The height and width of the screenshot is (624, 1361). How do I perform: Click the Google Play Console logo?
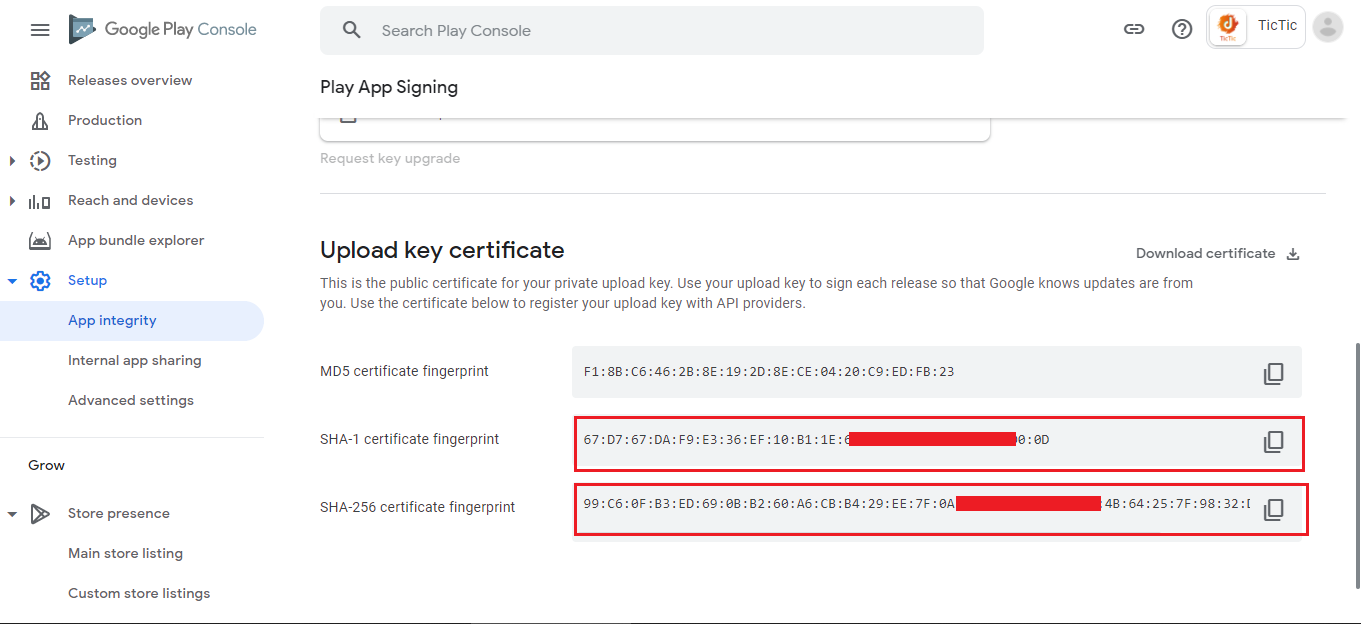[x=163, y=30]
